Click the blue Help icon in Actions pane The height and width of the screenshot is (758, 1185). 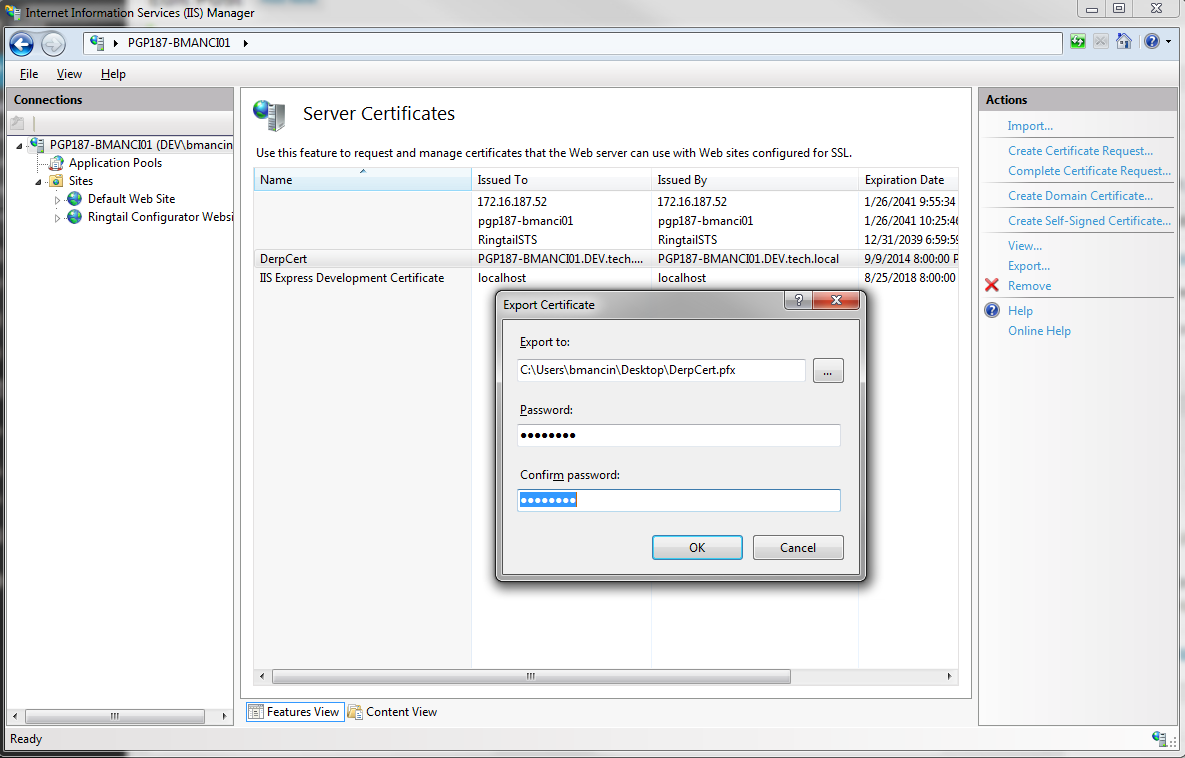[992, 311]
